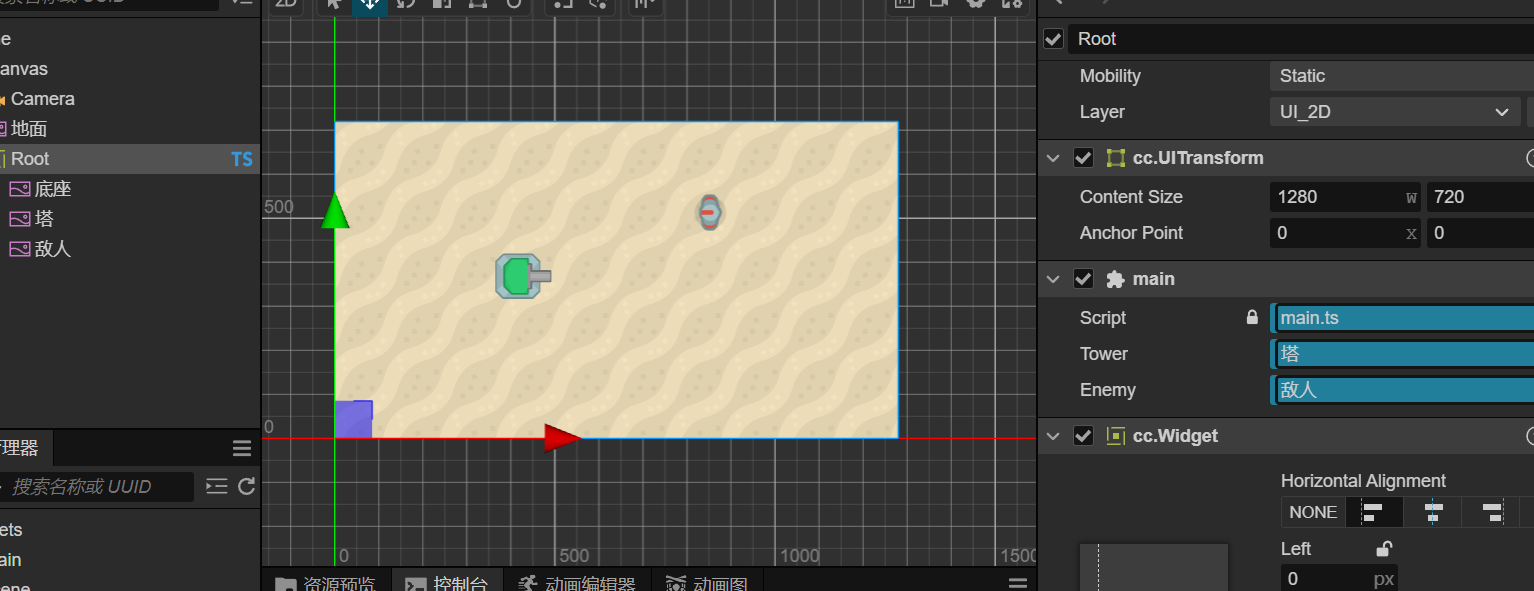
Task: Select the 敌人 node in hierarchy
Action: (x=52, y=249)
